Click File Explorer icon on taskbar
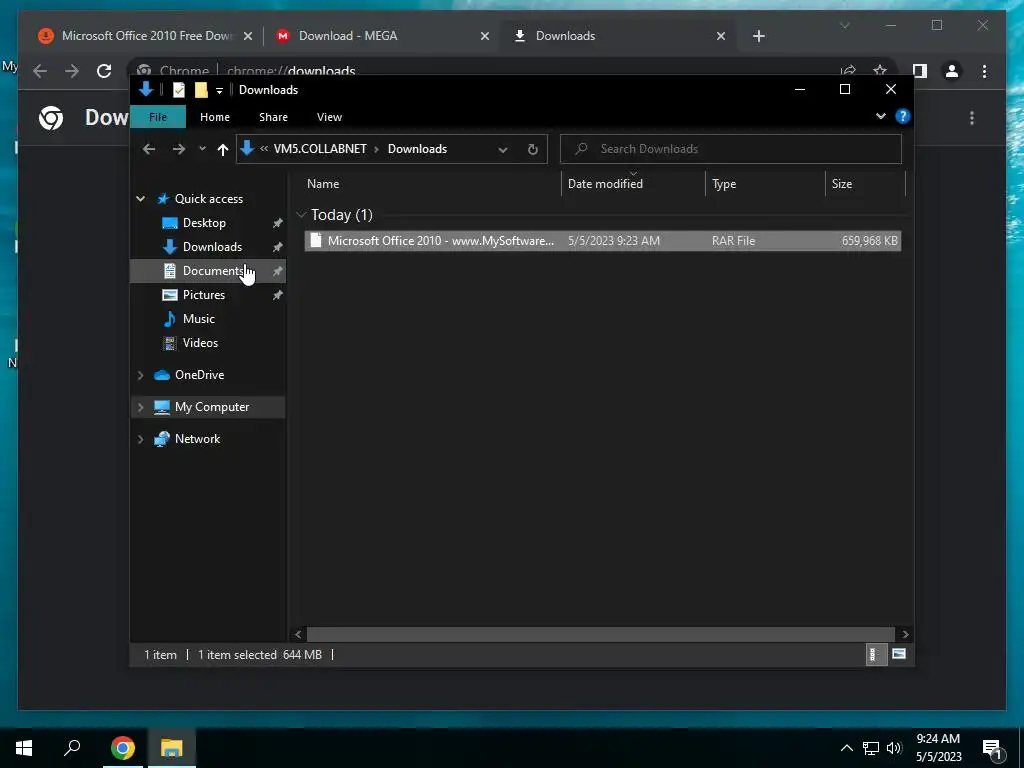 point(172,748)
